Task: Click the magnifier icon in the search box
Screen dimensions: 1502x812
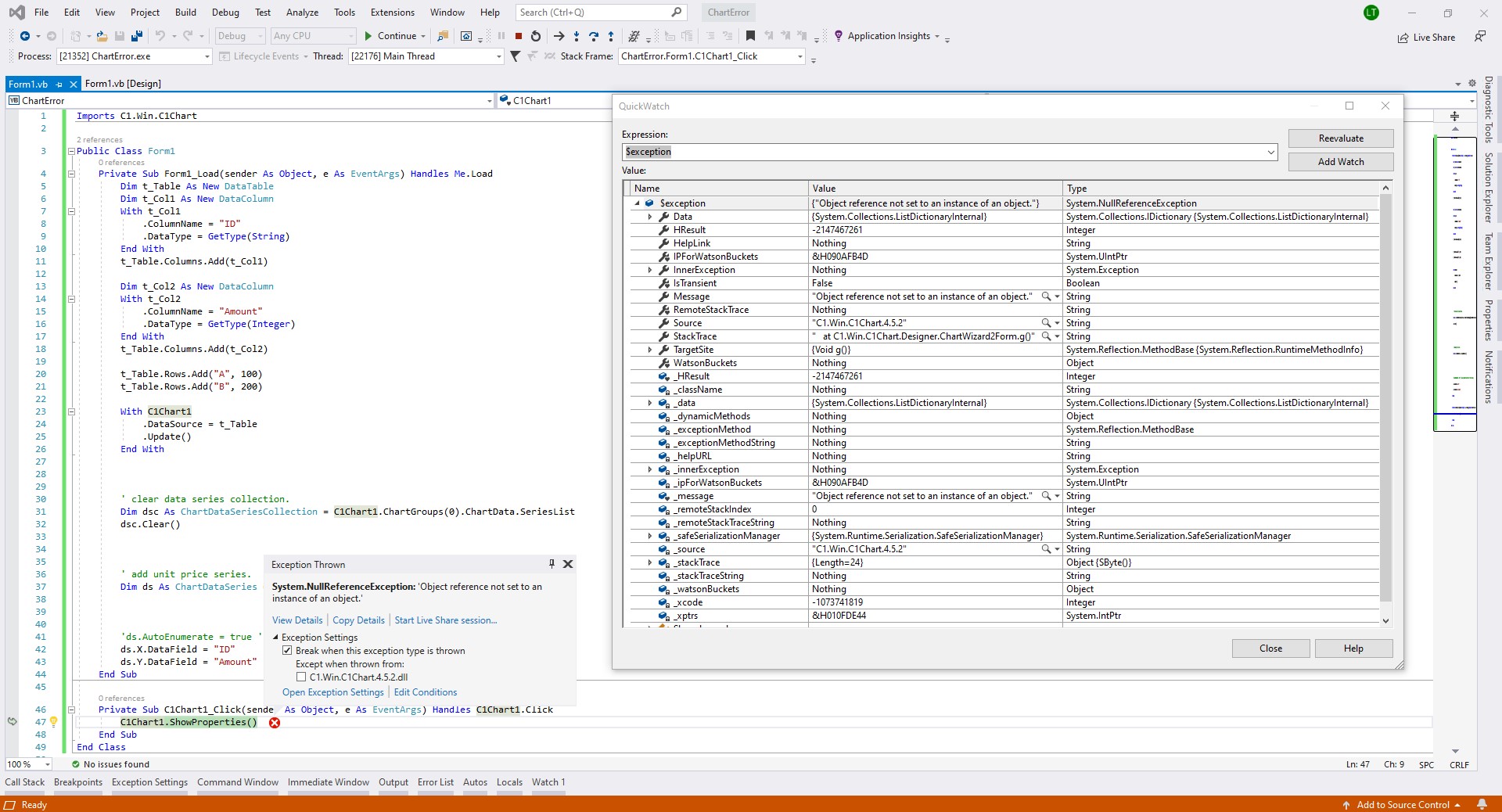Action: coord(677,13)
